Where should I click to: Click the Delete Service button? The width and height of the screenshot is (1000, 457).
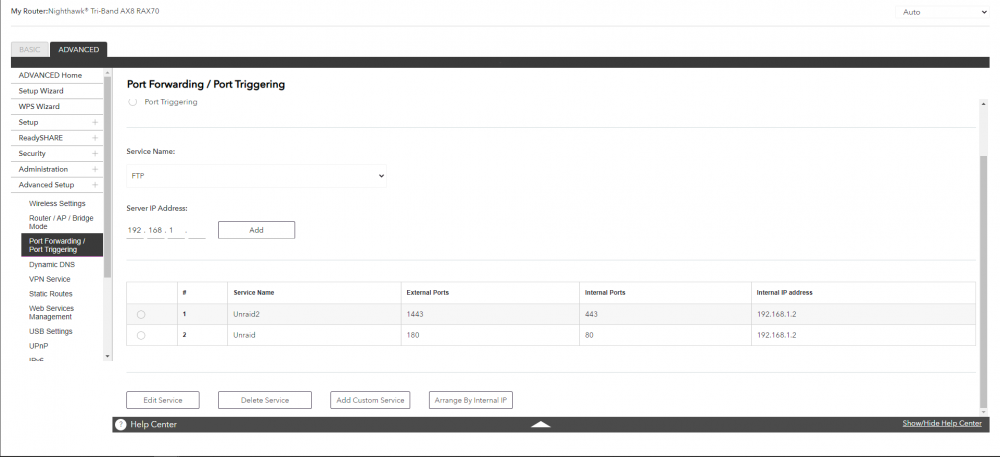265,400
